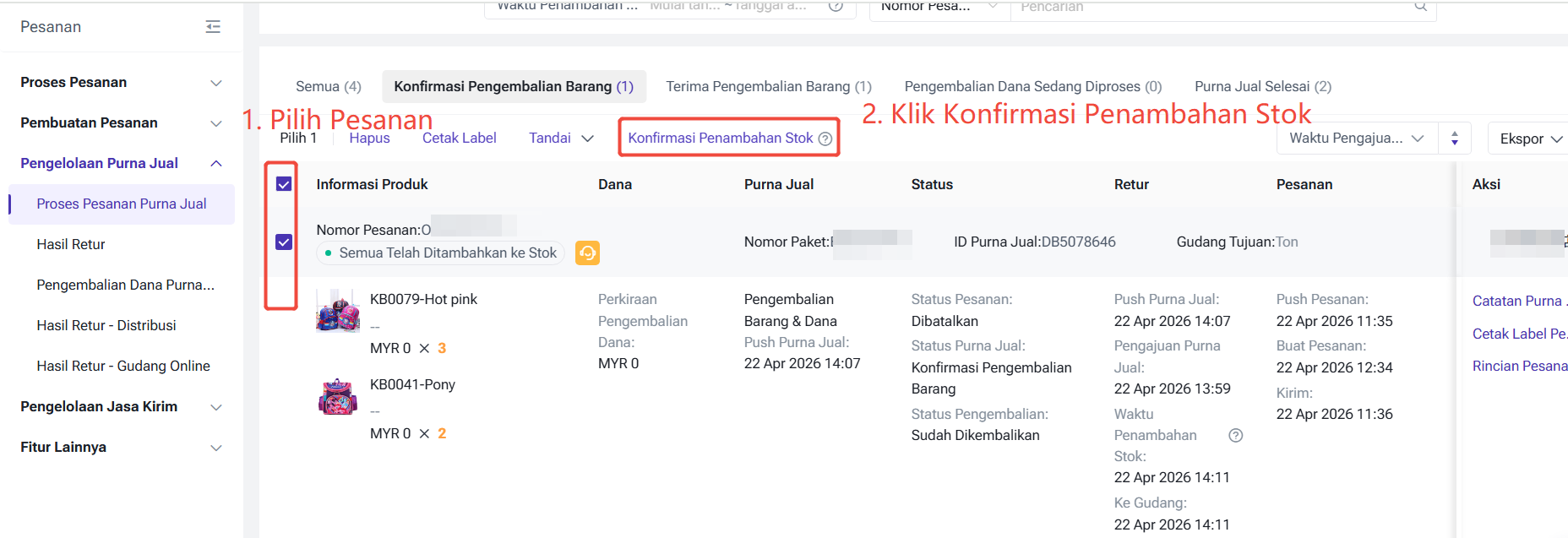Open Purna Jual Selesai (2) tab
This screenshot has width=1568, height=538.
click(x=1263, y=86)
